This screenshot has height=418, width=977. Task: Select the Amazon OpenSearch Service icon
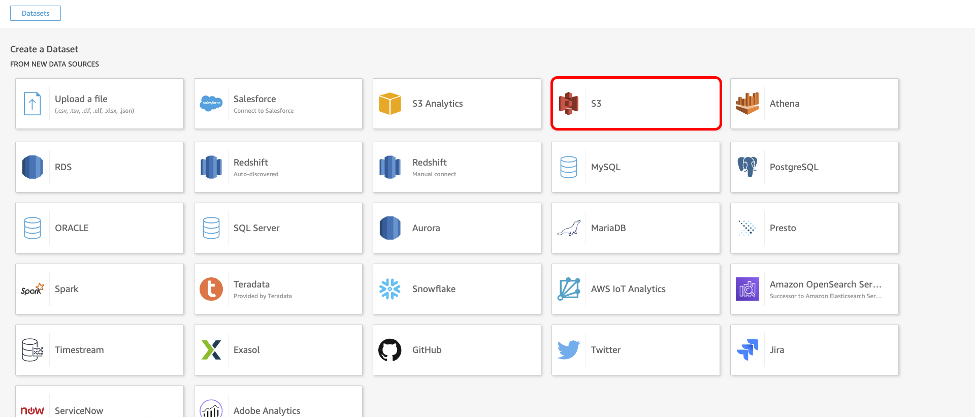(x=747, y=289)
